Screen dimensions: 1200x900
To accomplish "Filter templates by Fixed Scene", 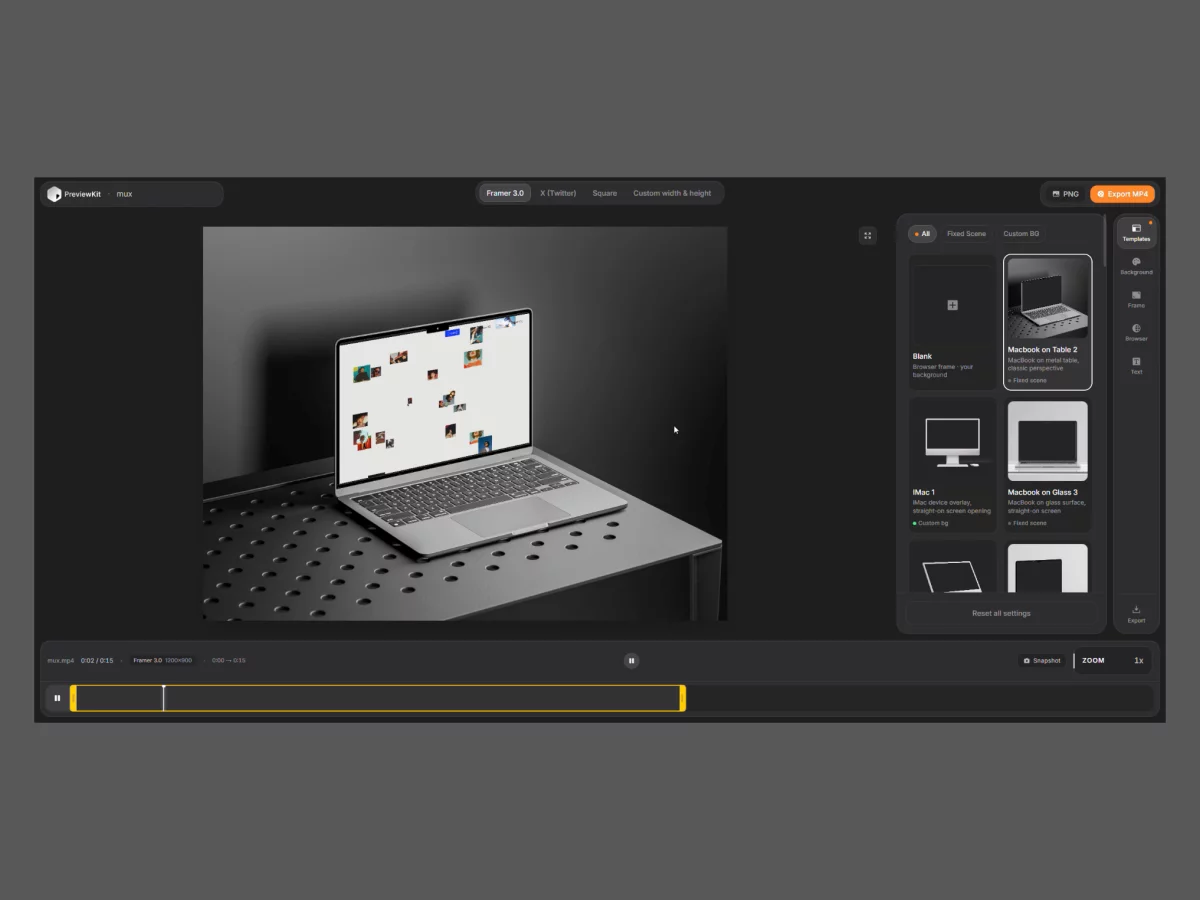I will coord(966,234).
